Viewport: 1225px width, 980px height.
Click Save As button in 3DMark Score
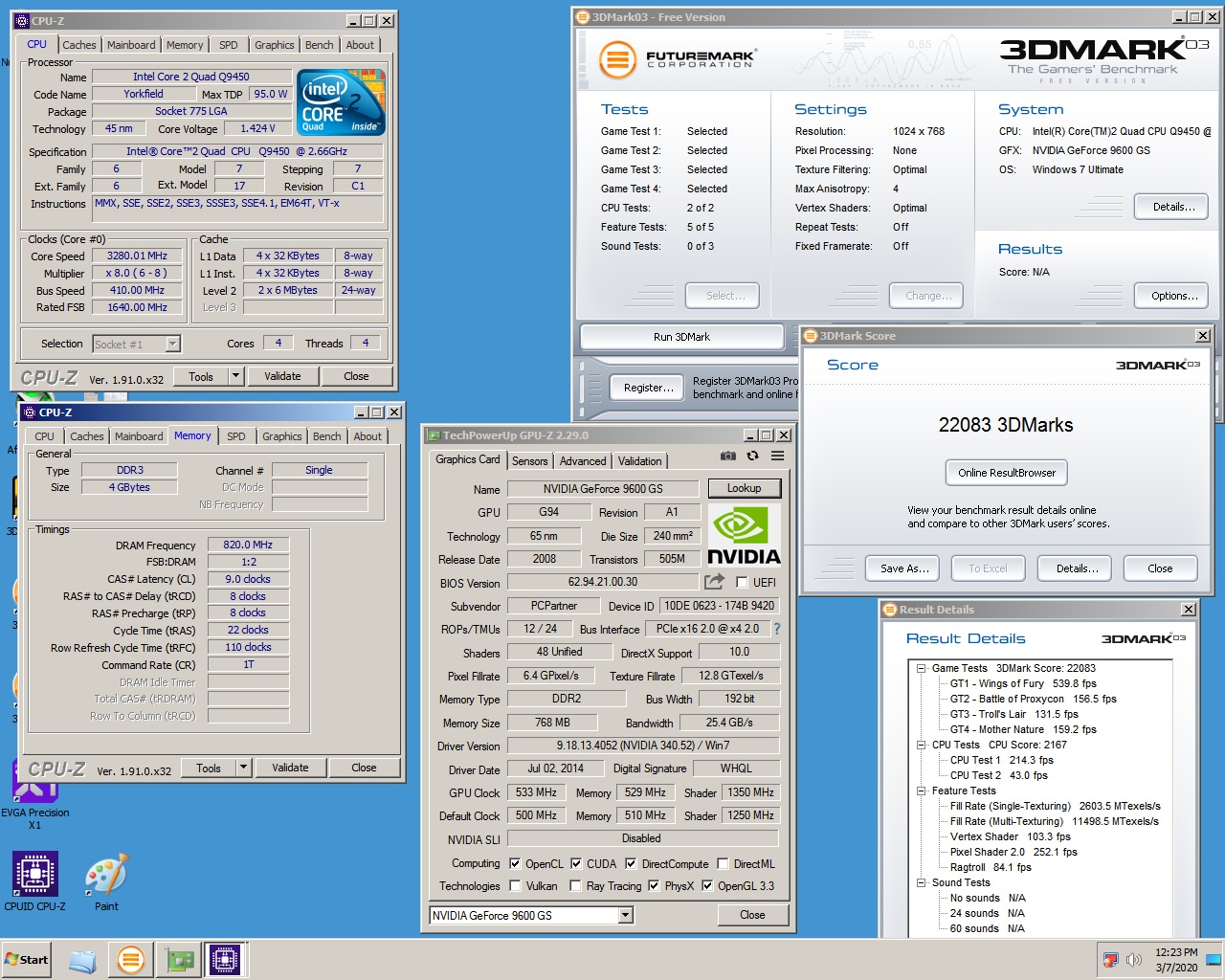click(904, 568)
